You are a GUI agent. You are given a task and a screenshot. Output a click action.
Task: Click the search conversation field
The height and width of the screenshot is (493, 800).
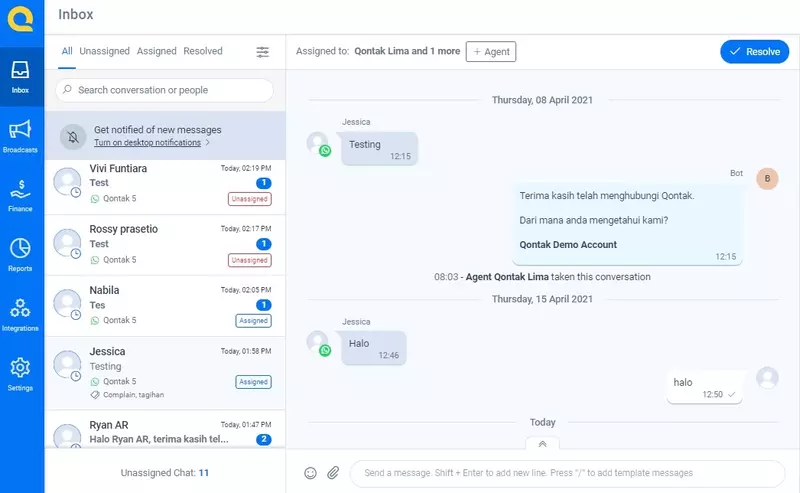(x=165, y=90)
